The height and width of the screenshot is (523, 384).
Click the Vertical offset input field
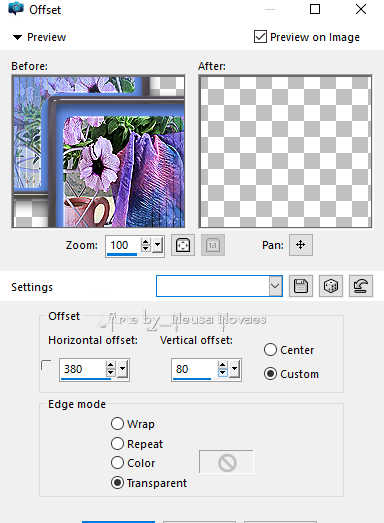point(194,369)
